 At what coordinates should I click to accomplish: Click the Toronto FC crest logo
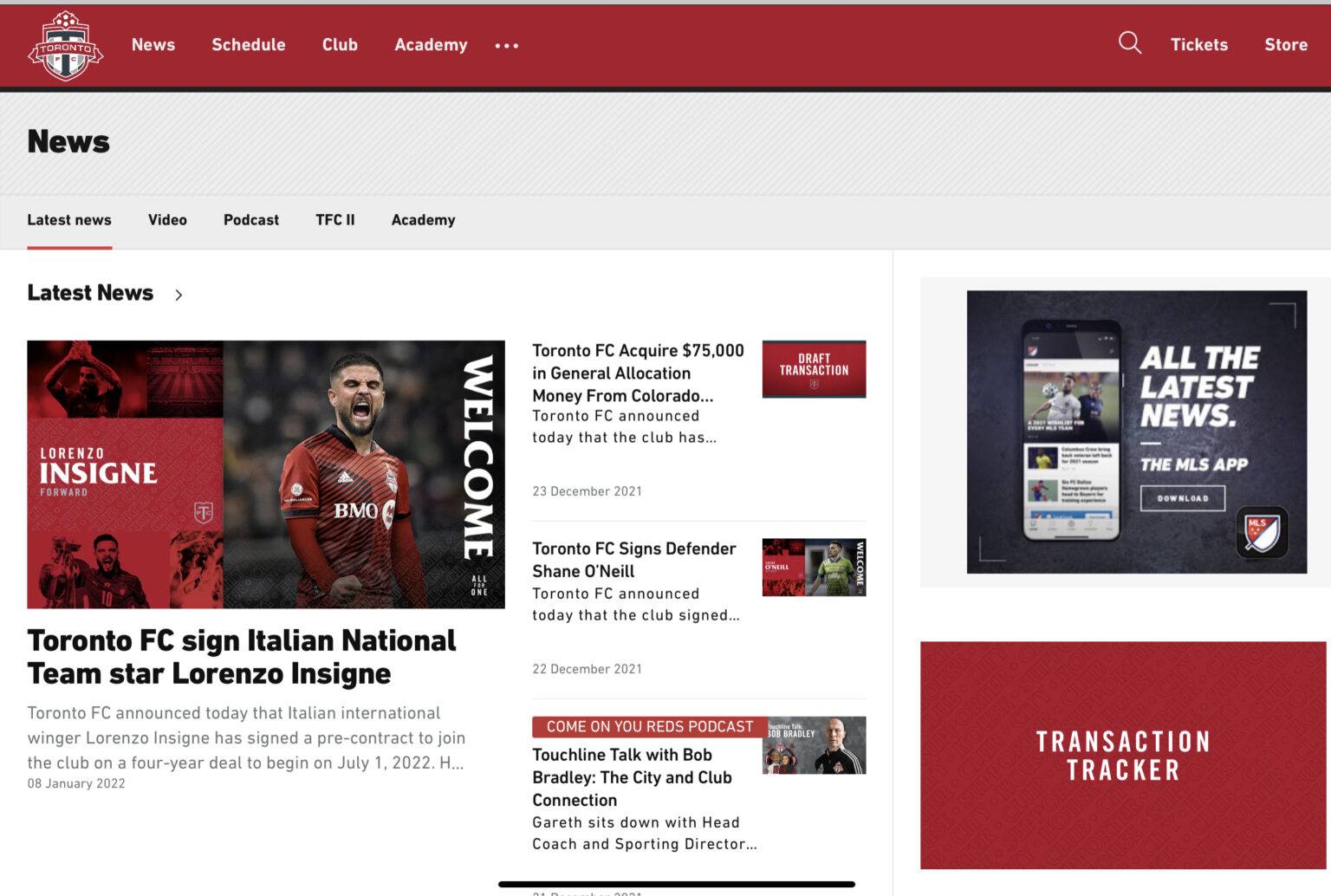coord(66,45)
